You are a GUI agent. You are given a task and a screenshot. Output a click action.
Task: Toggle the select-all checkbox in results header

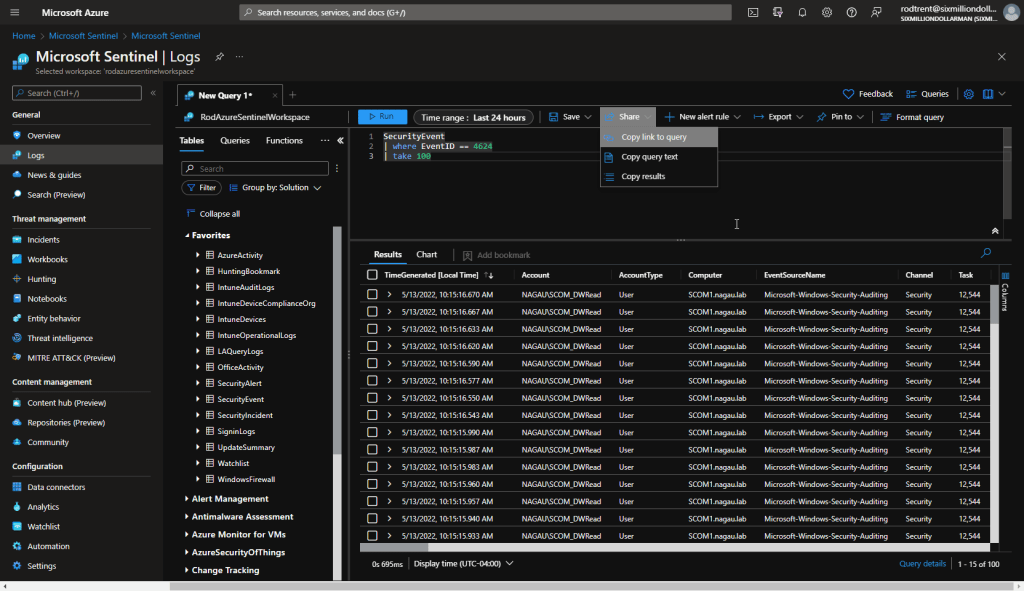[x=372, y=275]
